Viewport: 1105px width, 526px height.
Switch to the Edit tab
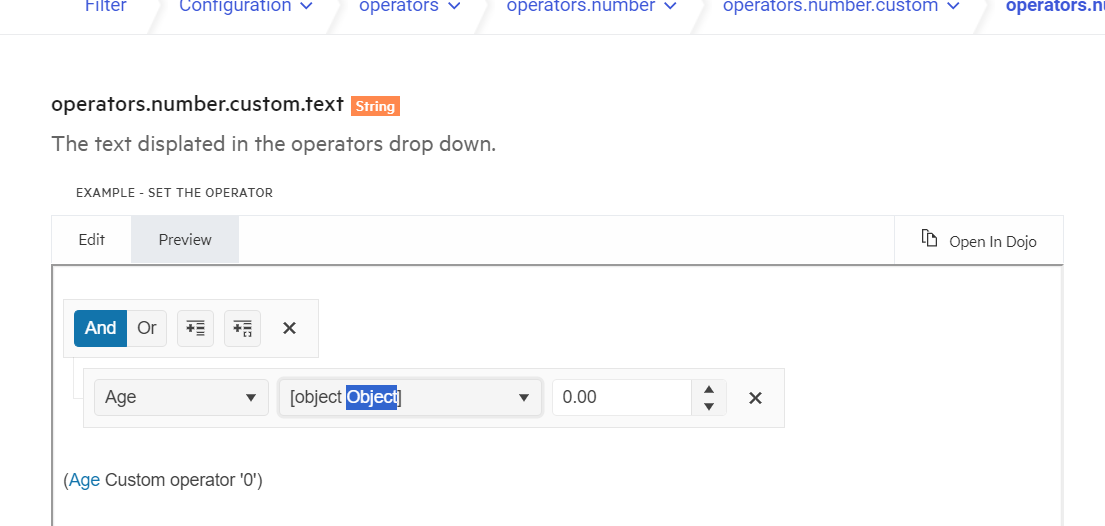coord(92,240)
